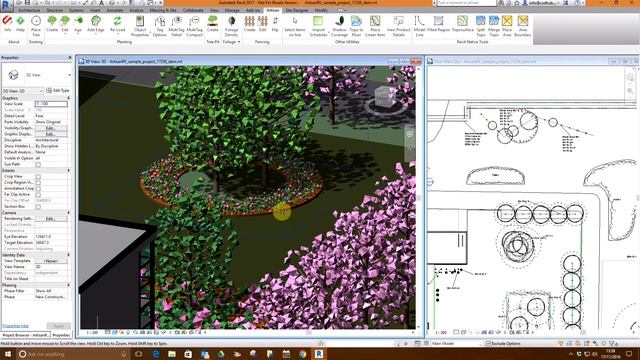
Task: Click the Planting Create tool
Action: tap(52, 24)
